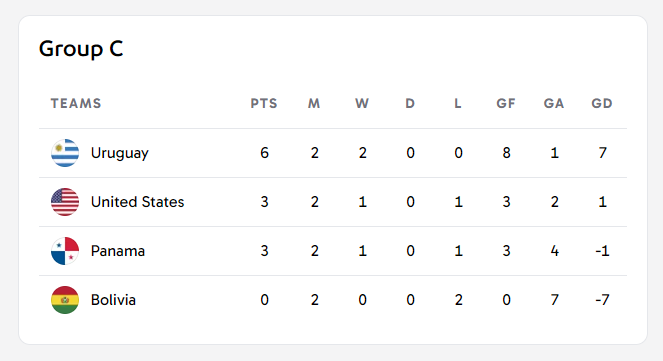
Task: Click the GF column header
Action: [506, 104]
